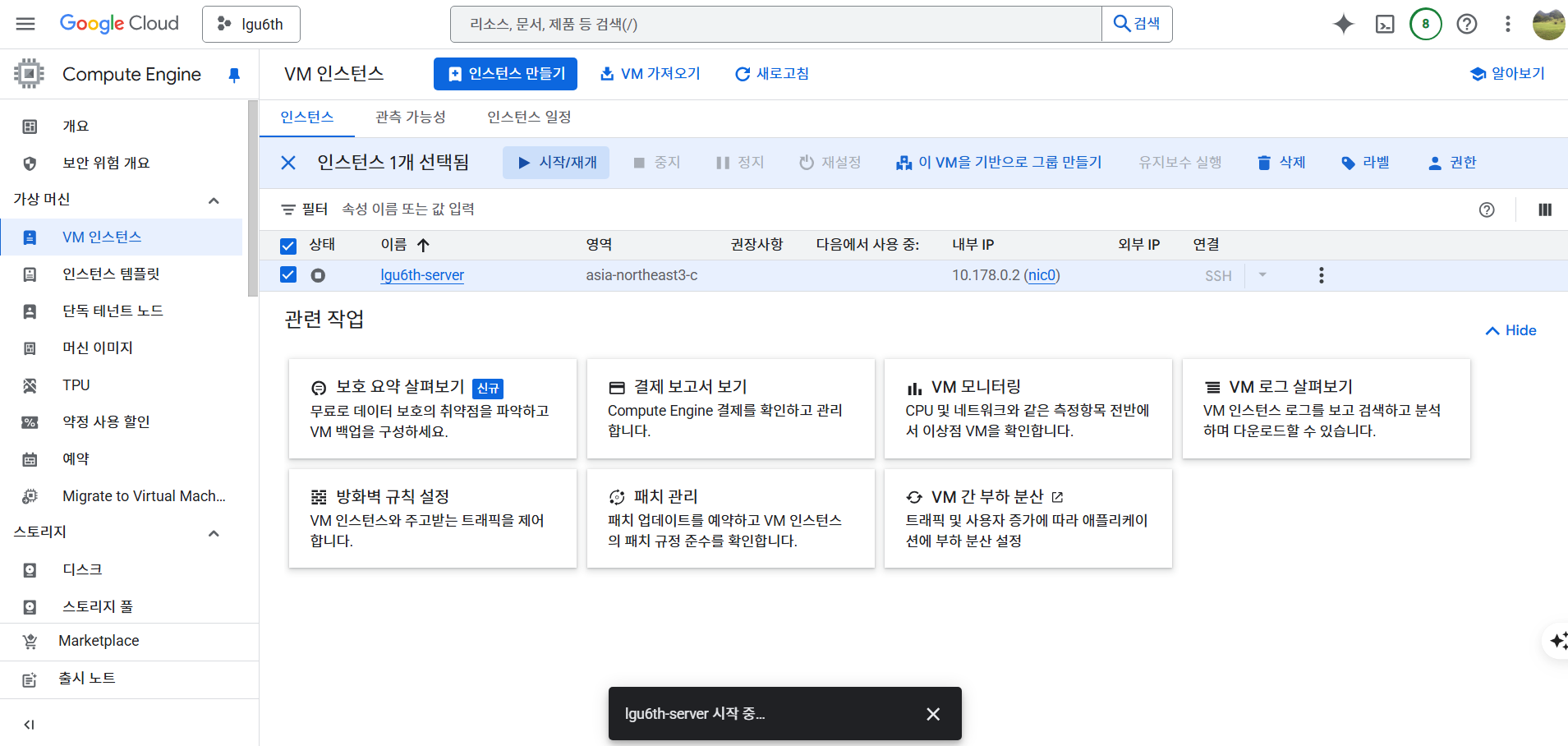Open 개요 in the sidebar
The height and width of the screenshot is (746, 1568).
122,126
